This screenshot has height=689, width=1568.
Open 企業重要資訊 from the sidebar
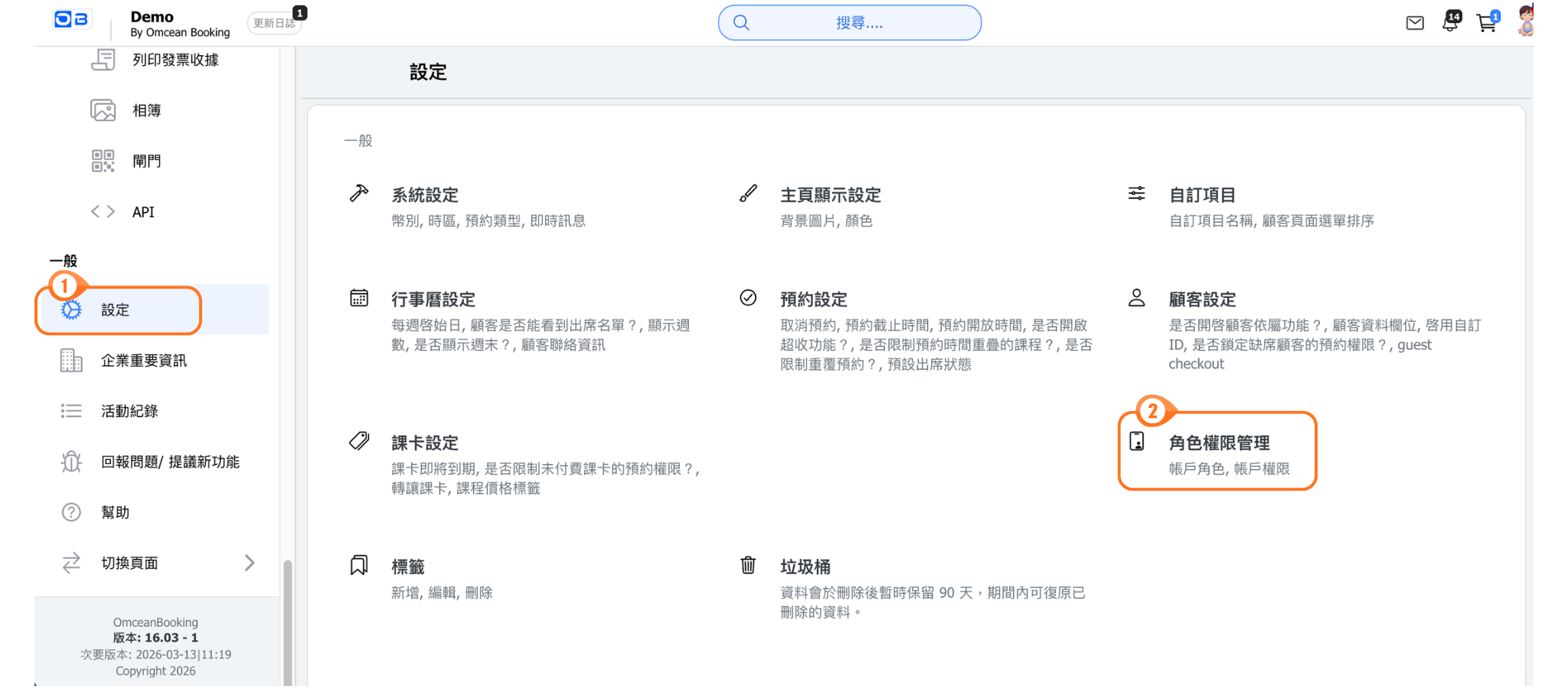click(x=143, y=361)
